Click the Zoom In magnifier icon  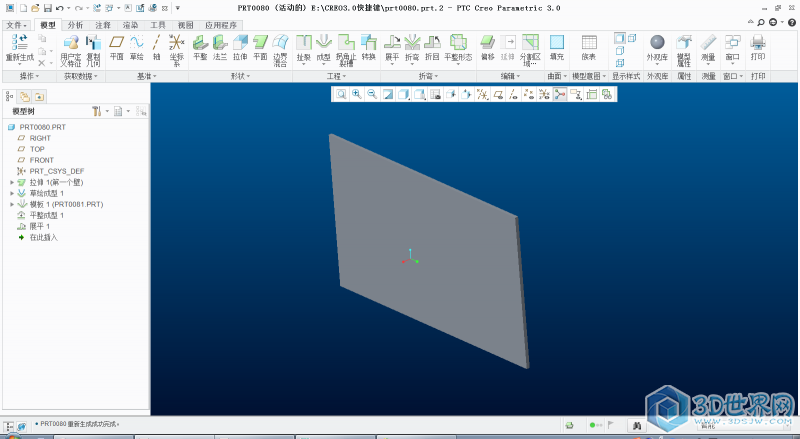(x=357, y=94)
